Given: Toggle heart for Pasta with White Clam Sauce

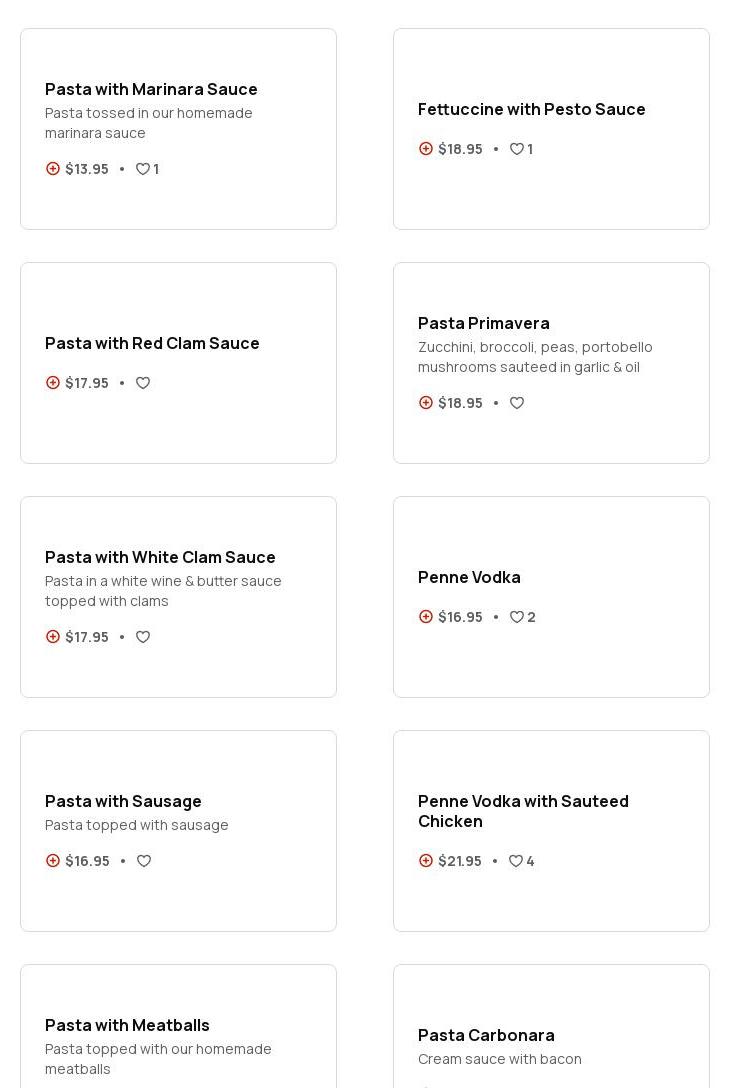Looking at the screenshot, I should 143,637.
